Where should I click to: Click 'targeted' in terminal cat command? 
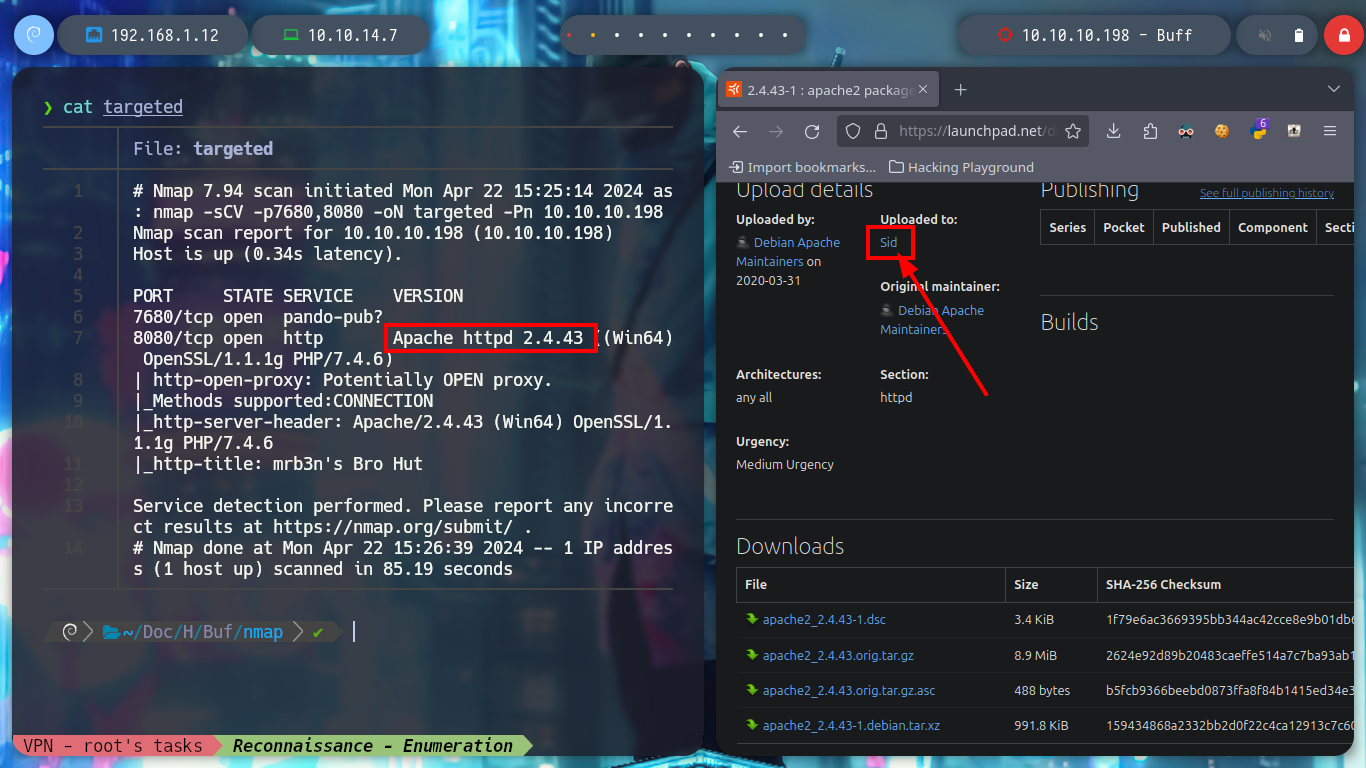pyautogui.click(x=143, y=107)
